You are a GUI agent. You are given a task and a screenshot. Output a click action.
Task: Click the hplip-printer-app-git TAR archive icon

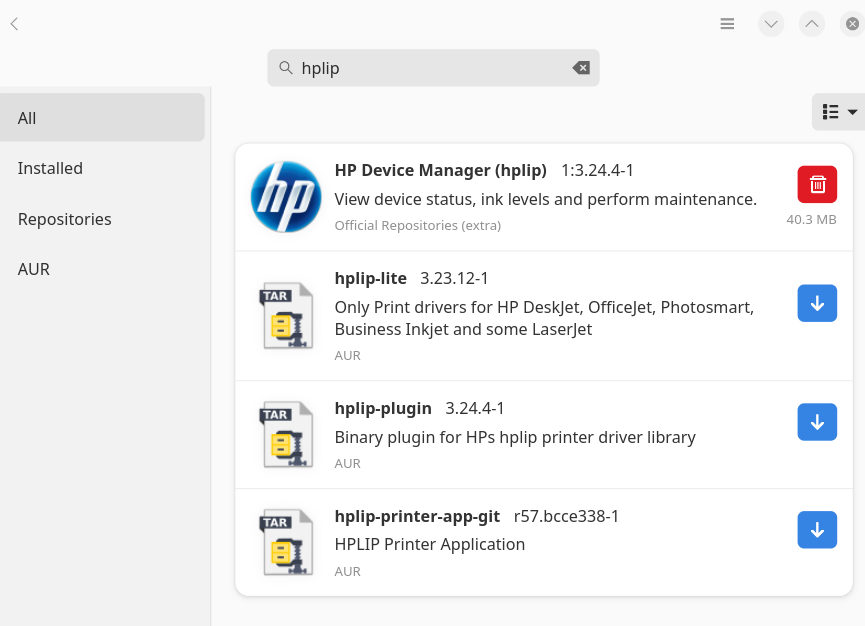click(x=287, y=542)
